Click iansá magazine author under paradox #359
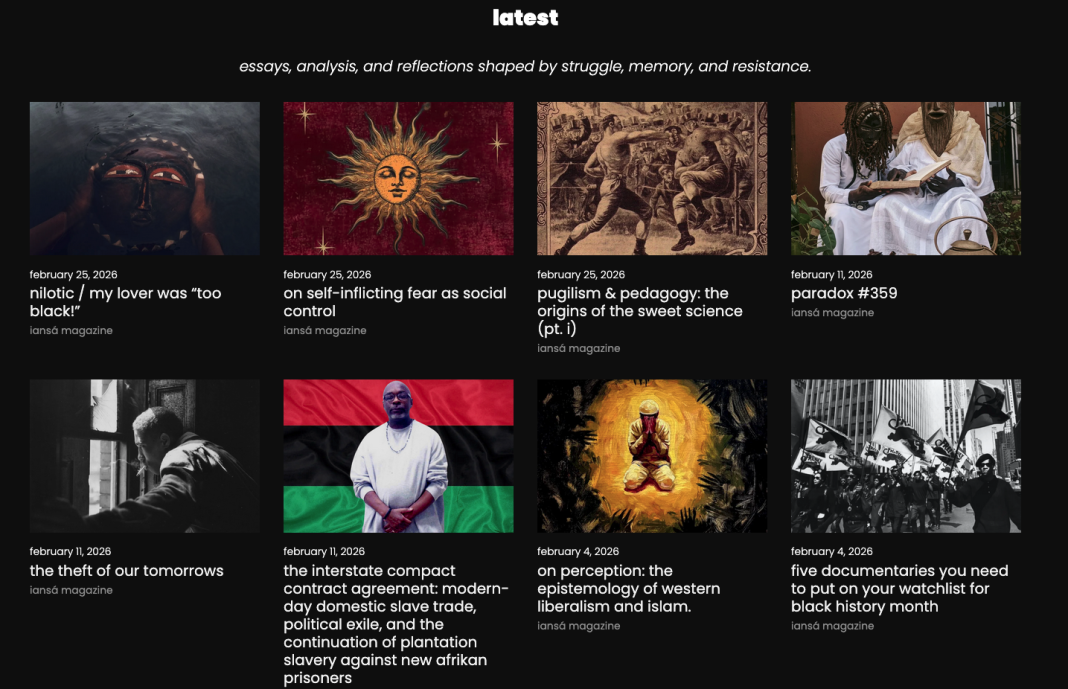 click(x=832, y=313)
